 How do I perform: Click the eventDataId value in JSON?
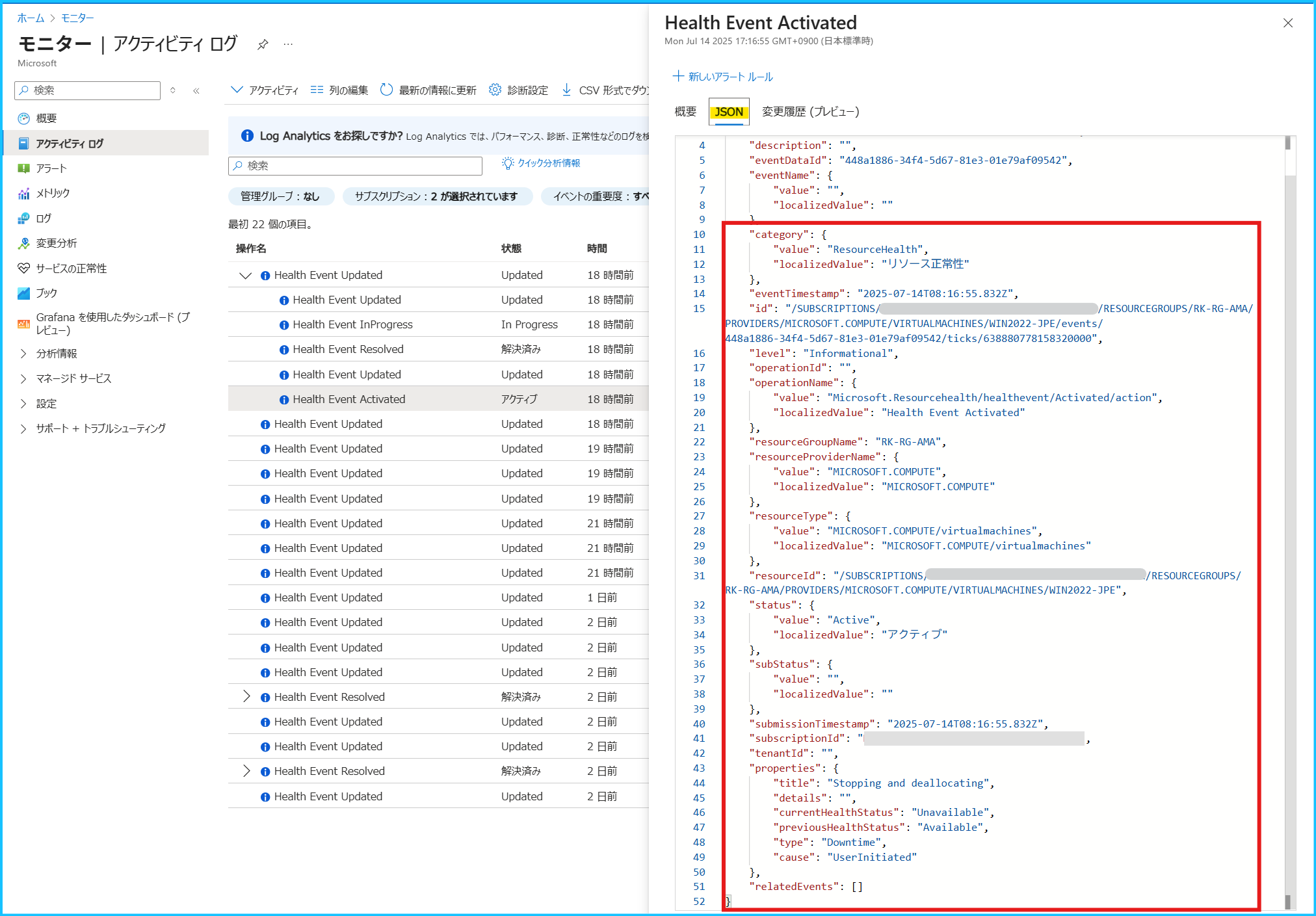953,161
